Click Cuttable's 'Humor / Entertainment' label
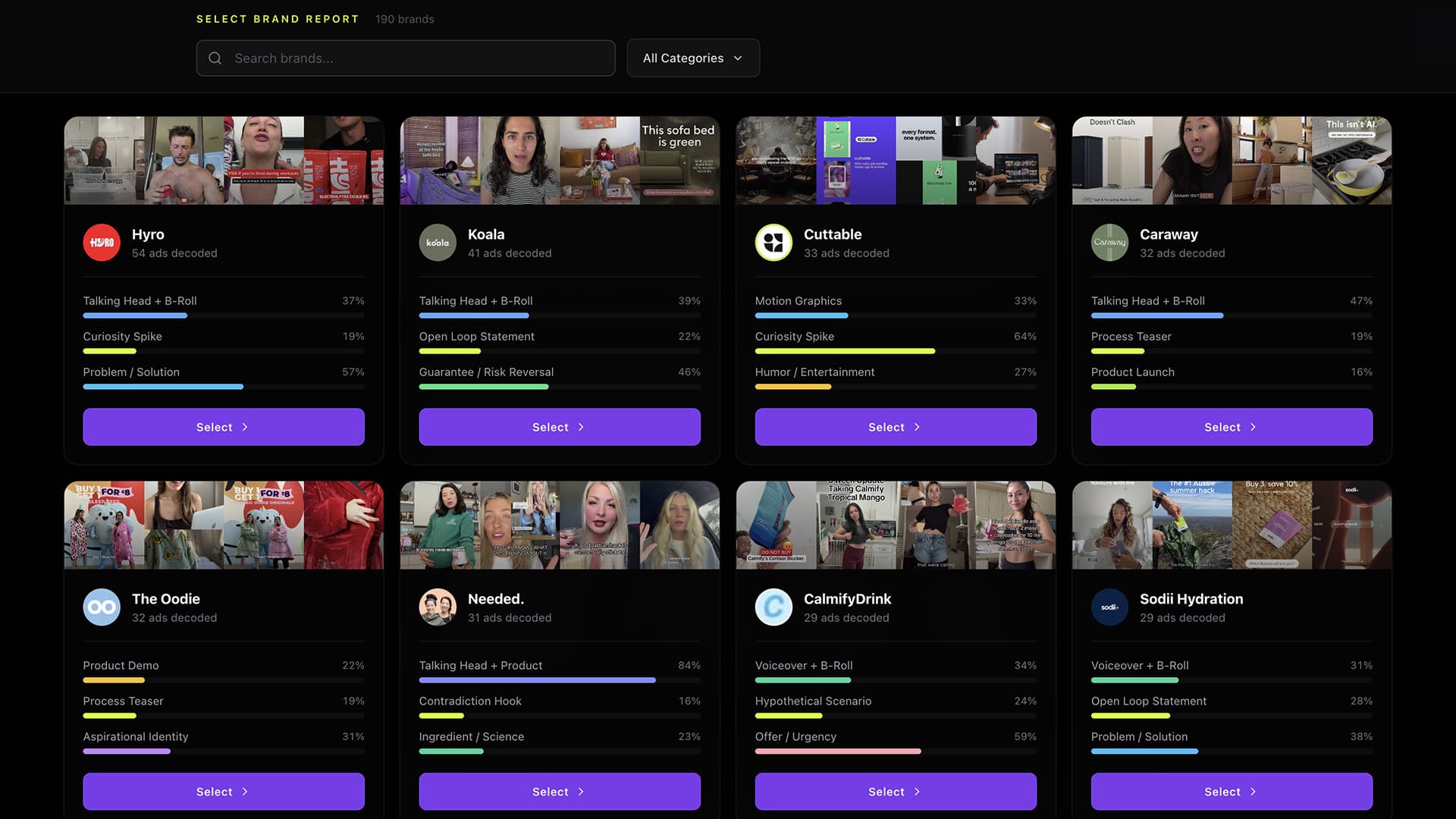This screenshot has height=819, width=1456. click(814, 372)
